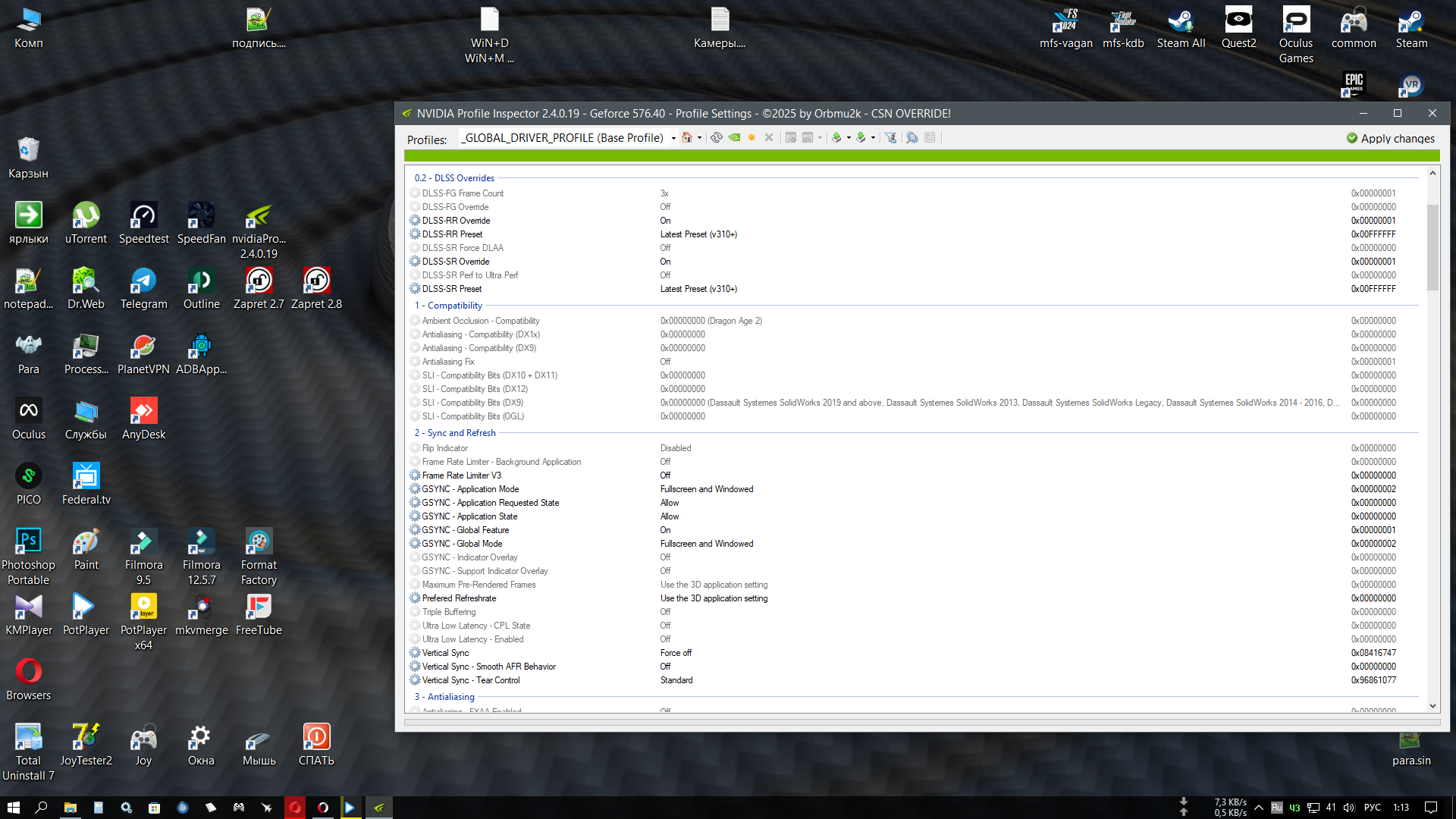Expand the dropdown arrow next to home icon
Screen dimensions: 1456x819
pyautogui.click(x=699, y=138)
